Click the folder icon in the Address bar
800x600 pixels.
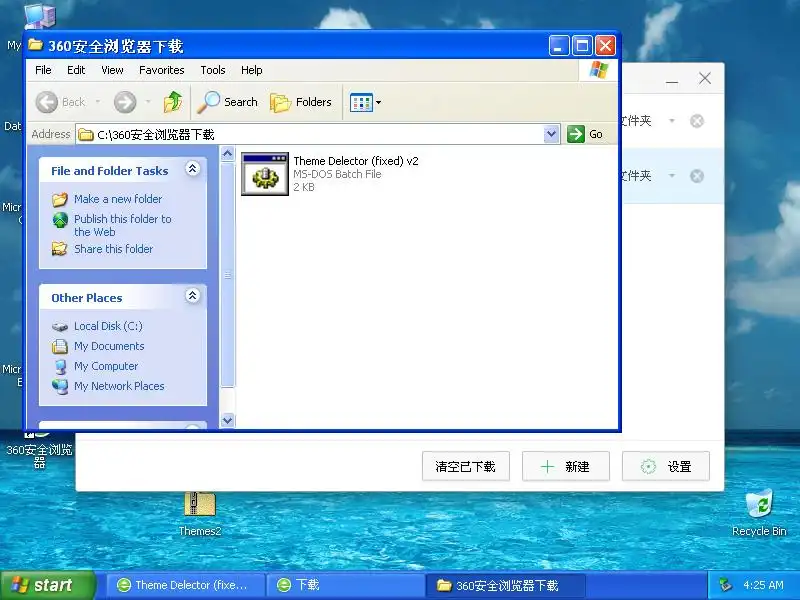tap(86, 134)
